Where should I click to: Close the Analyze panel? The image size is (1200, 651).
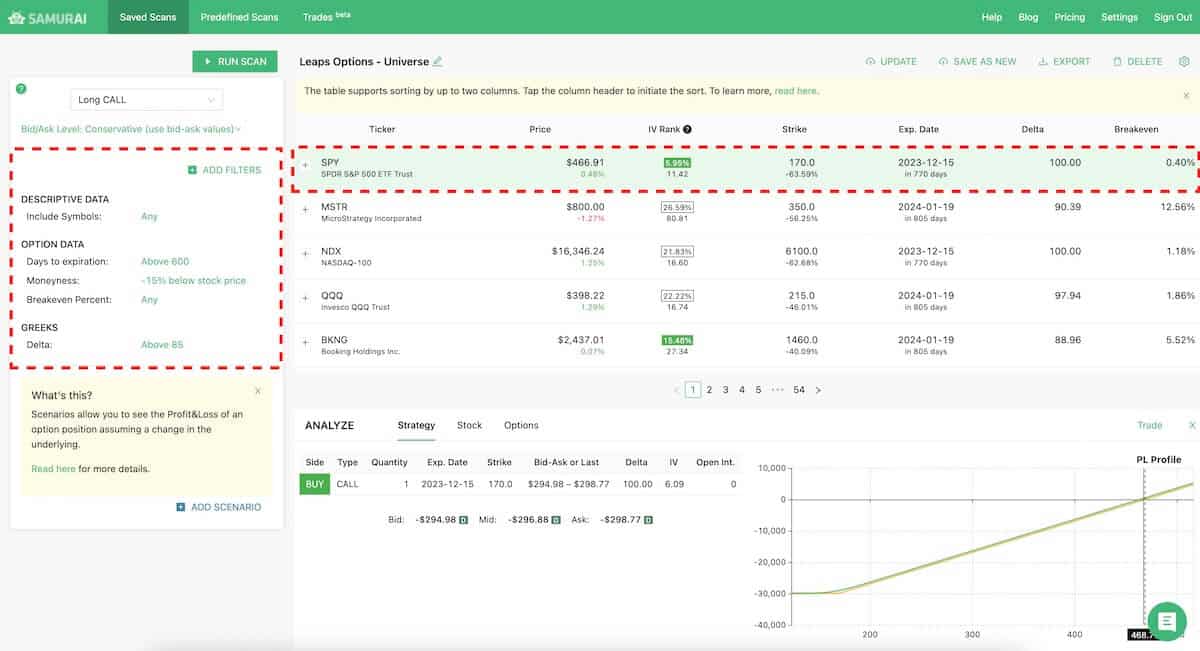coord(1192,425)
